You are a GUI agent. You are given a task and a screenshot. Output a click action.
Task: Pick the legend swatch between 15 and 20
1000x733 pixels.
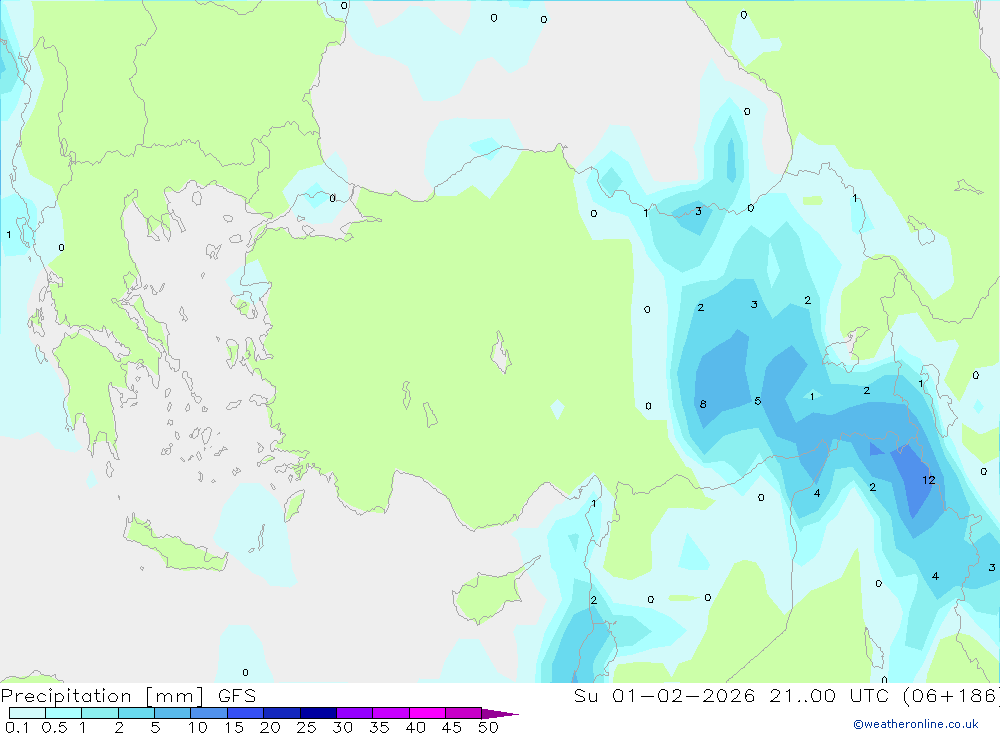pyautogui.click(x=246, y=713)
